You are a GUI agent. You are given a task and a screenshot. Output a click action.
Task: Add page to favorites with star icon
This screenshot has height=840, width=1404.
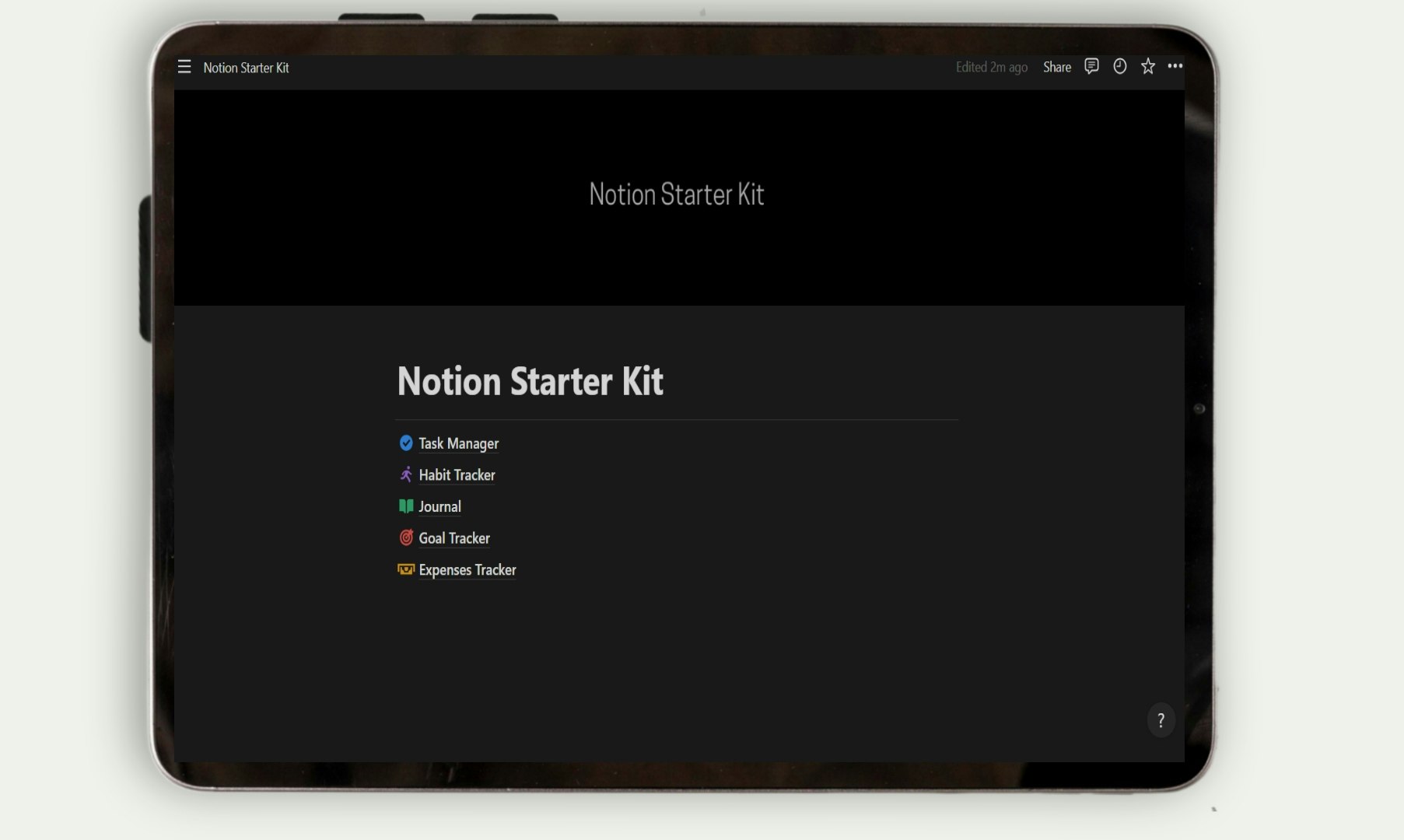click(x=1147, y=66)
